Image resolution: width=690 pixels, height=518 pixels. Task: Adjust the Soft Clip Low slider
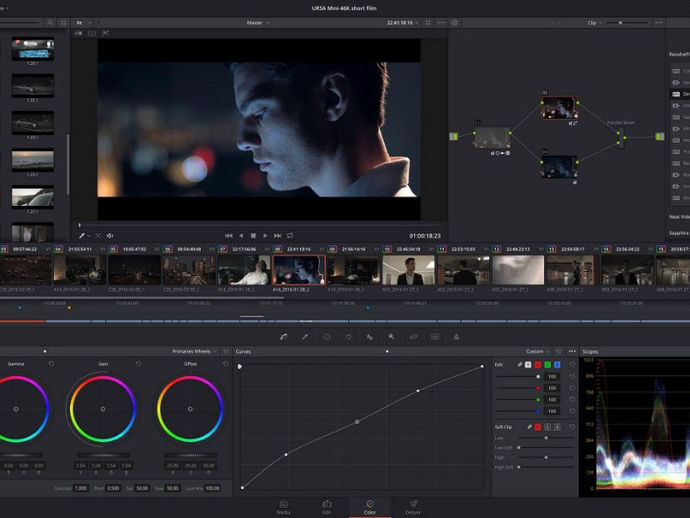(x=545, y=438)
